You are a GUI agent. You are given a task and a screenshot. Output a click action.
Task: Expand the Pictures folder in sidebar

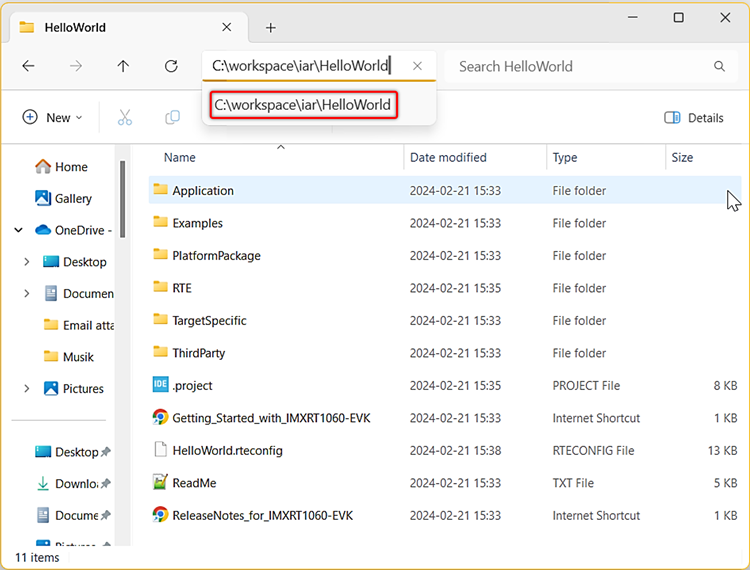[26, 389]
